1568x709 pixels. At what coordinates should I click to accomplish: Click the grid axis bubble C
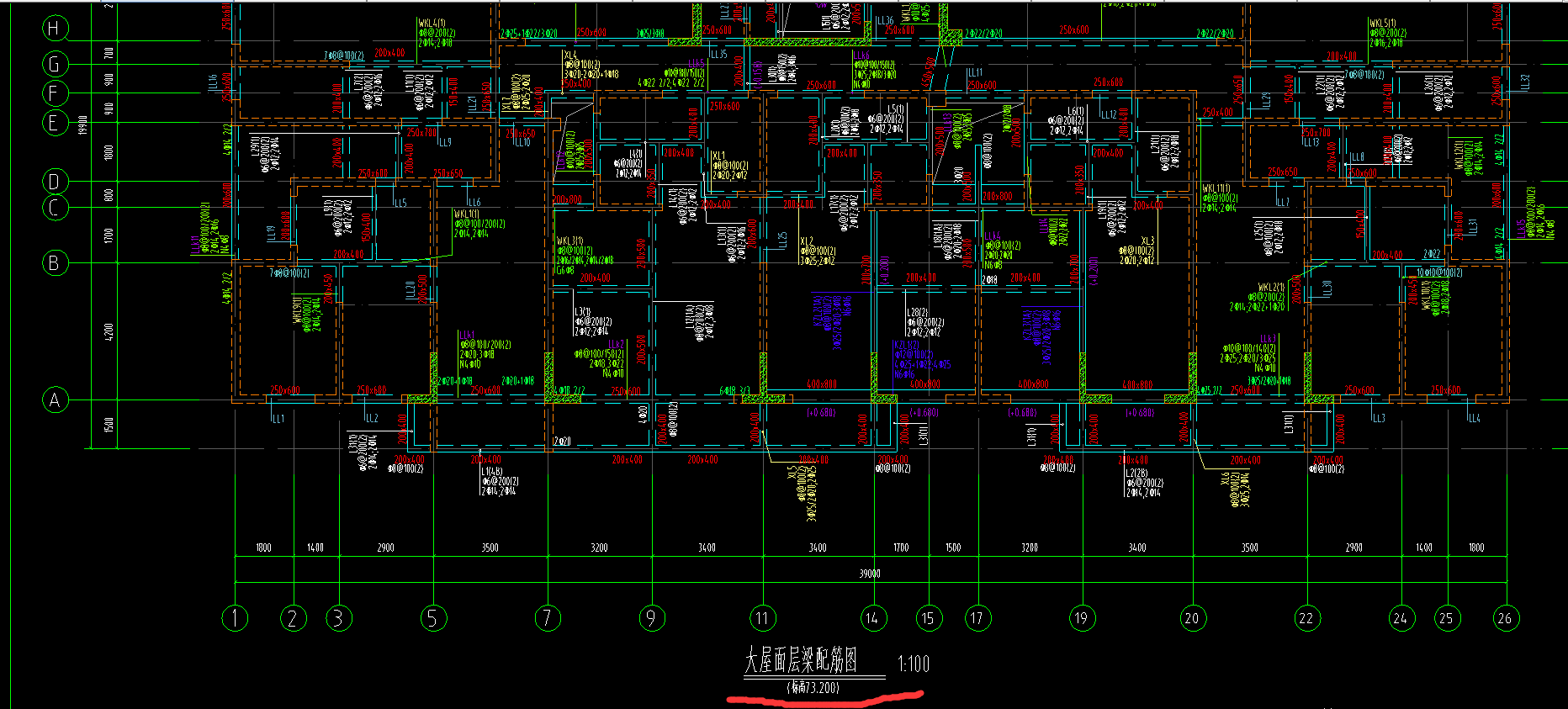click(x=55, y=208)
